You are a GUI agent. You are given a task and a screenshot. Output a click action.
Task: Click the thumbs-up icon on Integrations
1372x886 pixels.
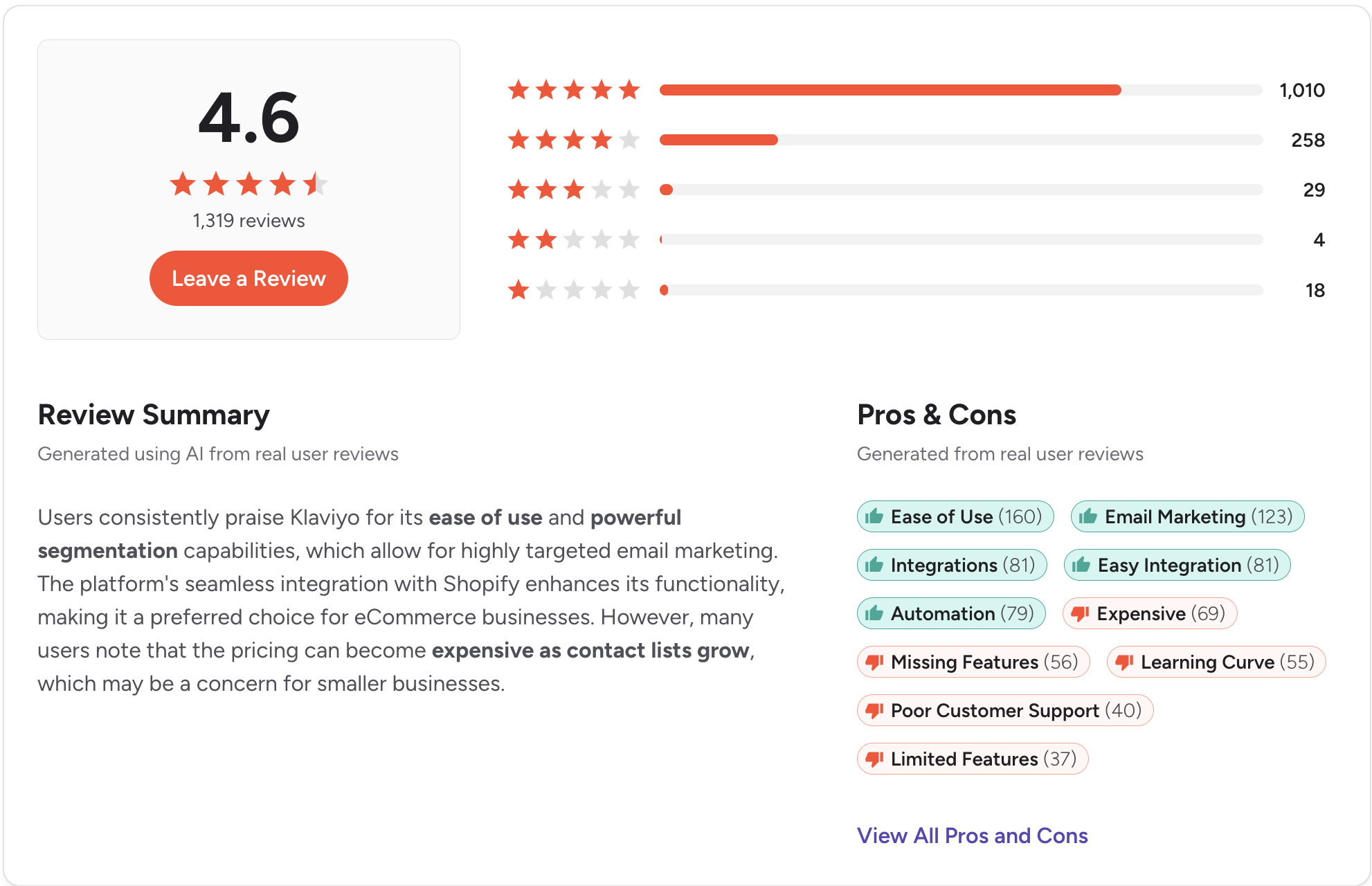874,565
